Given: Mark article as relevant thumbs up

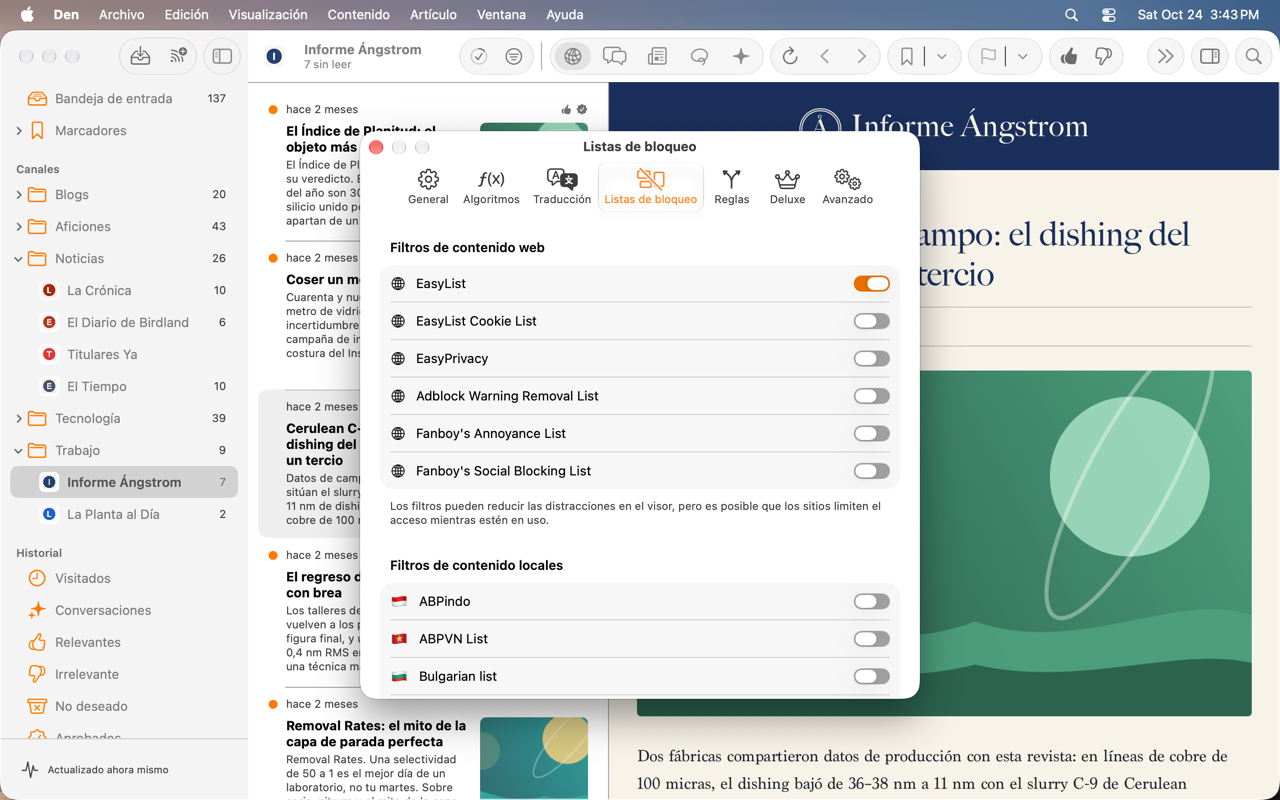Looking at the screenshot, I should (1069, 57).
